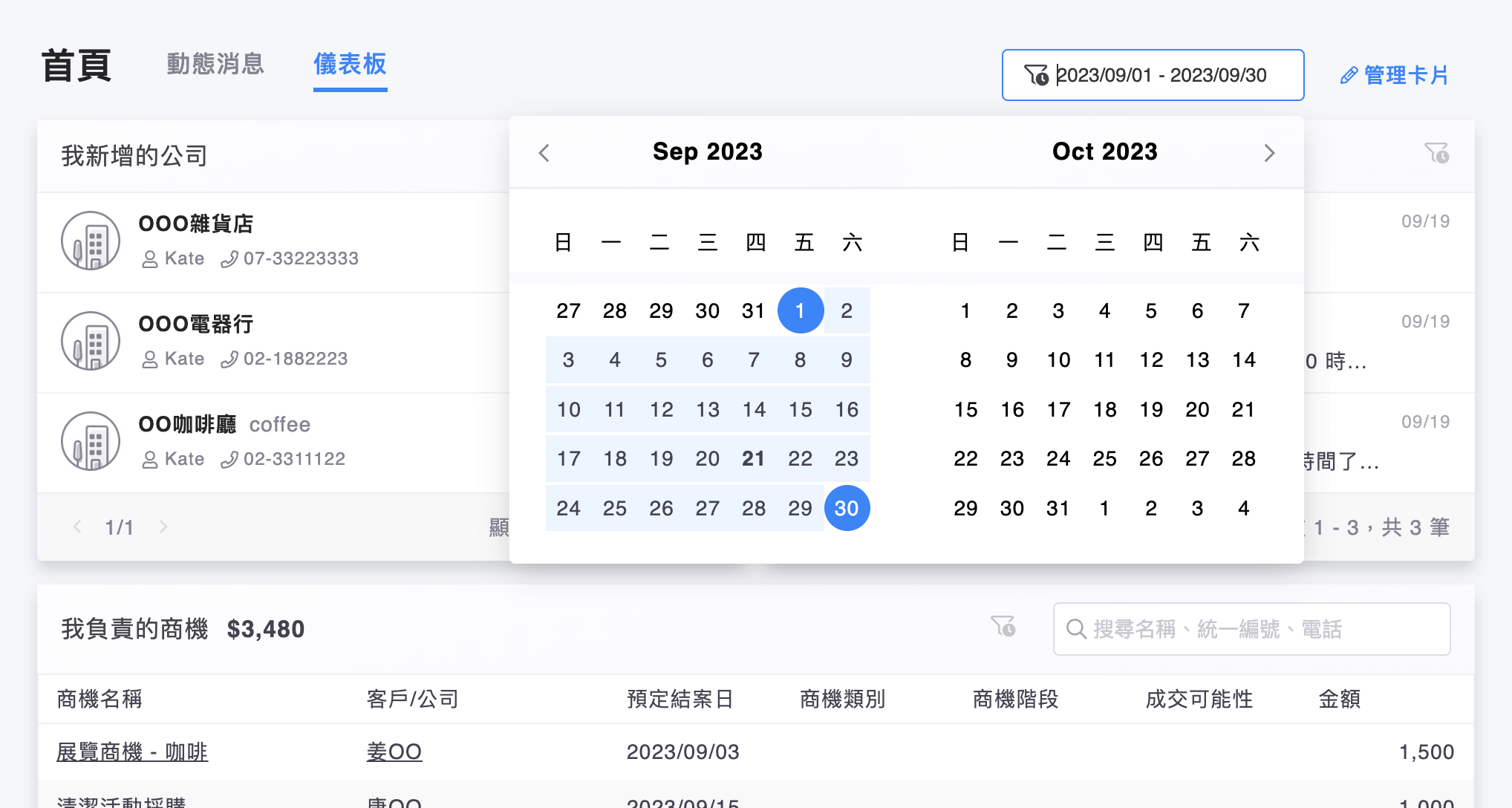Click the date range input 2023/09/01 - 2023/09/30

tap(1161, 75)
